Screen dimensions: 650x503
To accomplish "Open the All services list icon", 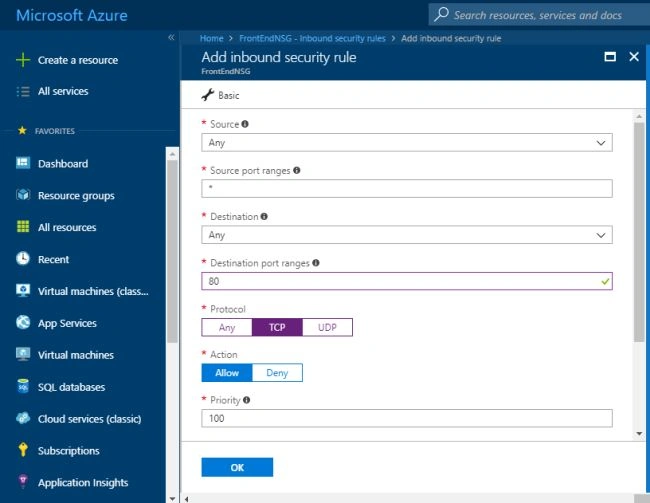I will tap(23, 91).
